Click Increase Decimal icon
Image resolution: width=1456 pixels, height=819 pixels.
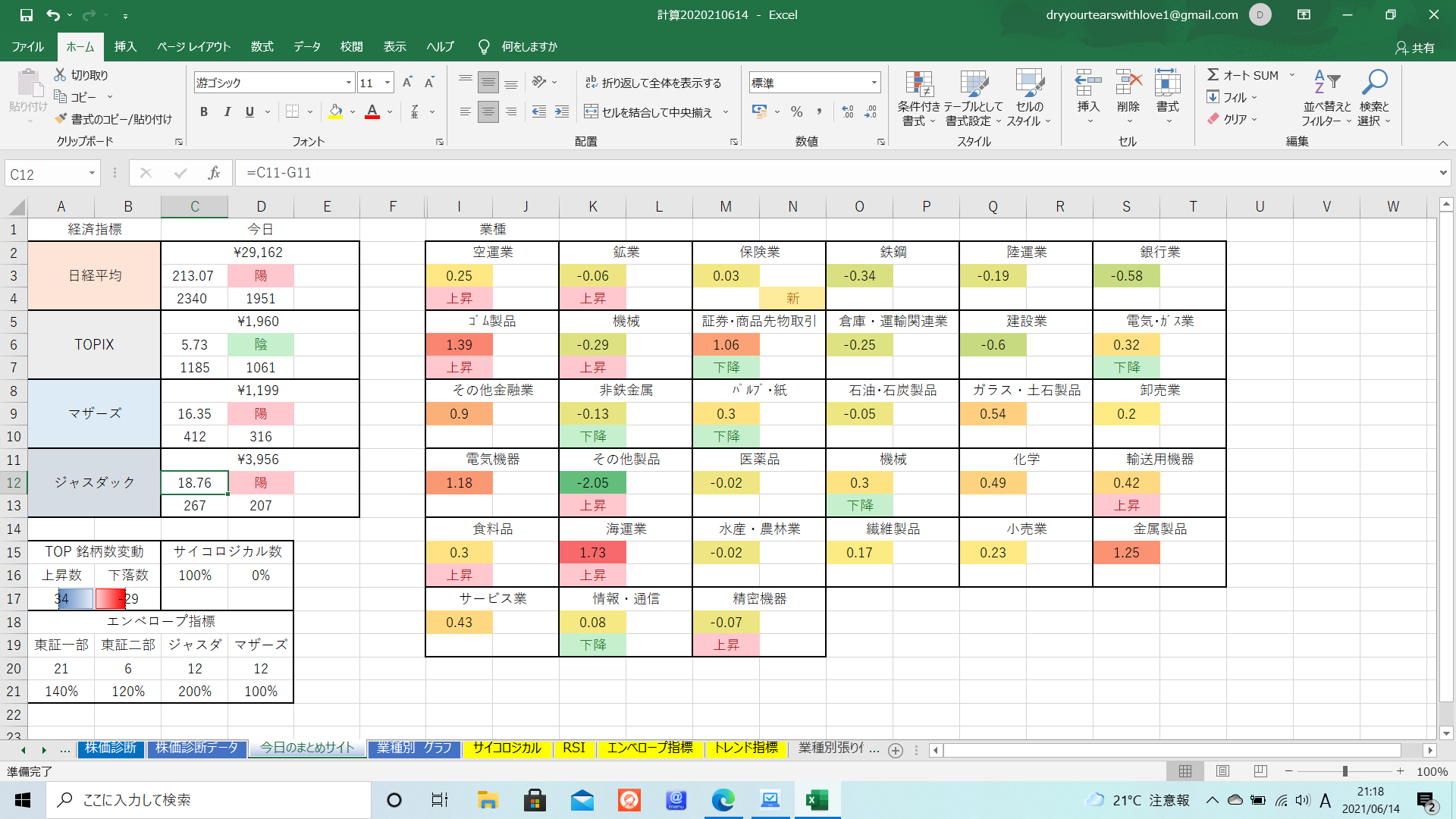847,112
